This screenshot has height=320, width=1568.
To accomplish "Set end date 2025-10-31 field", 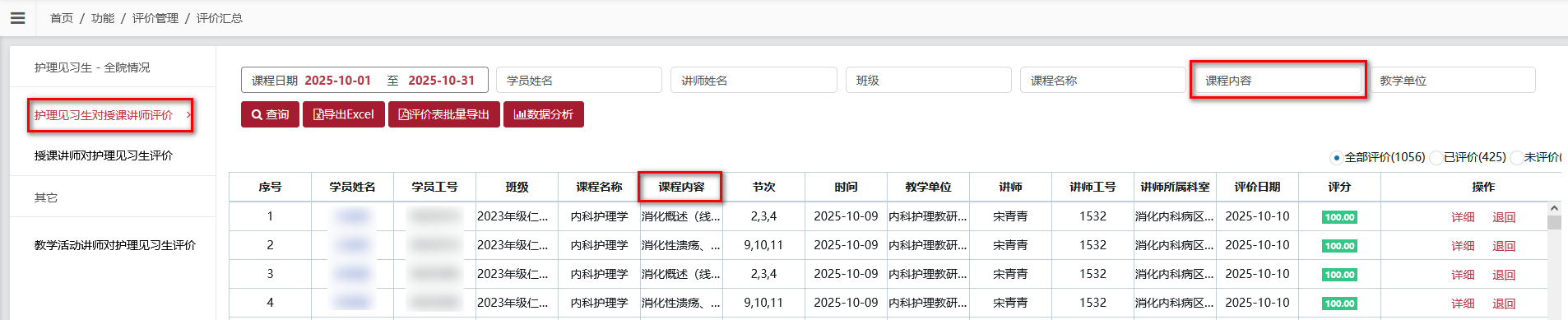I will 442,81.
